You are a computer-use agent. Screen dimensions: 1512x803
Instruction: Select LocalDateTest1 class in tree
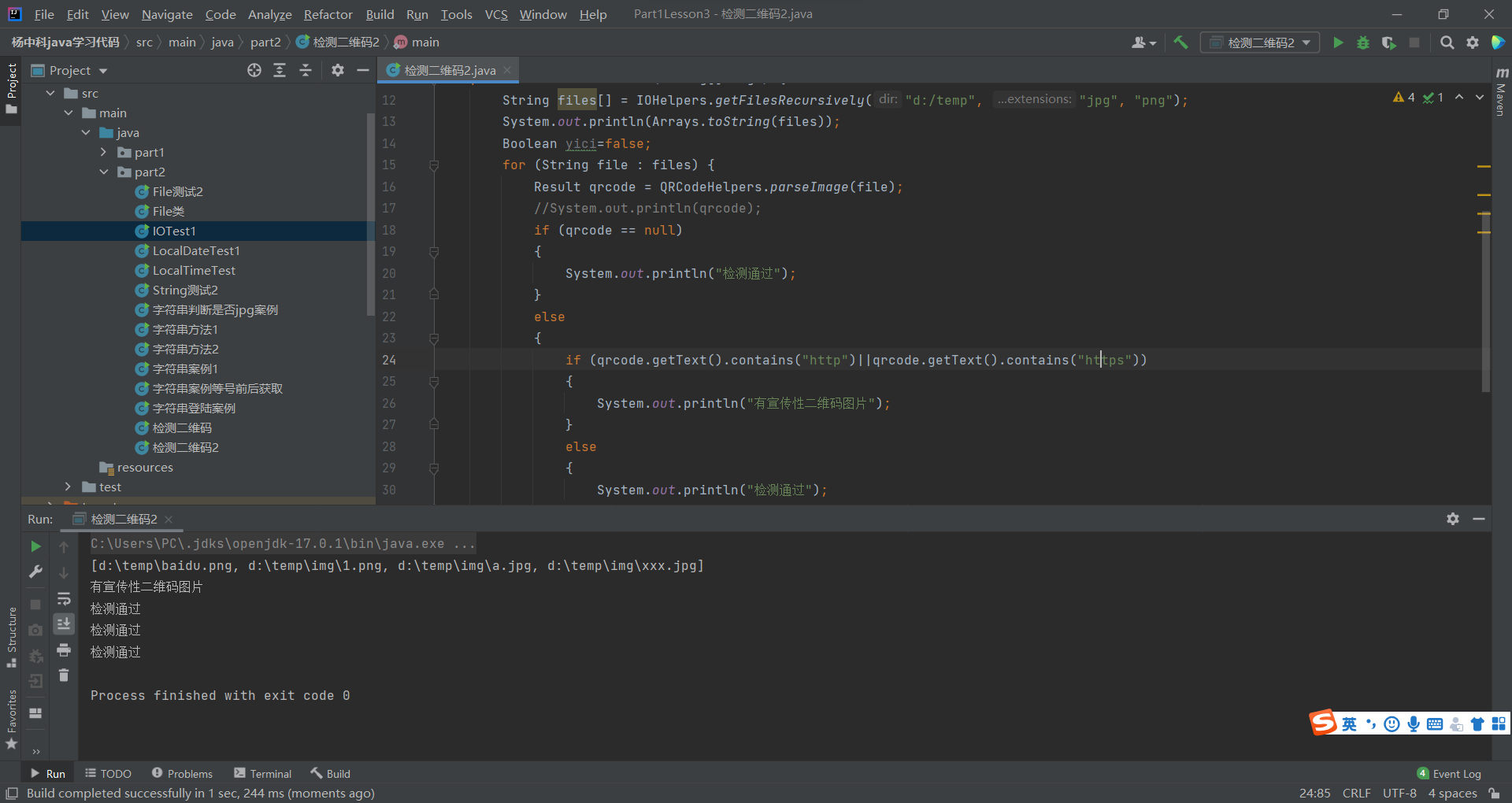click(195, 250)
